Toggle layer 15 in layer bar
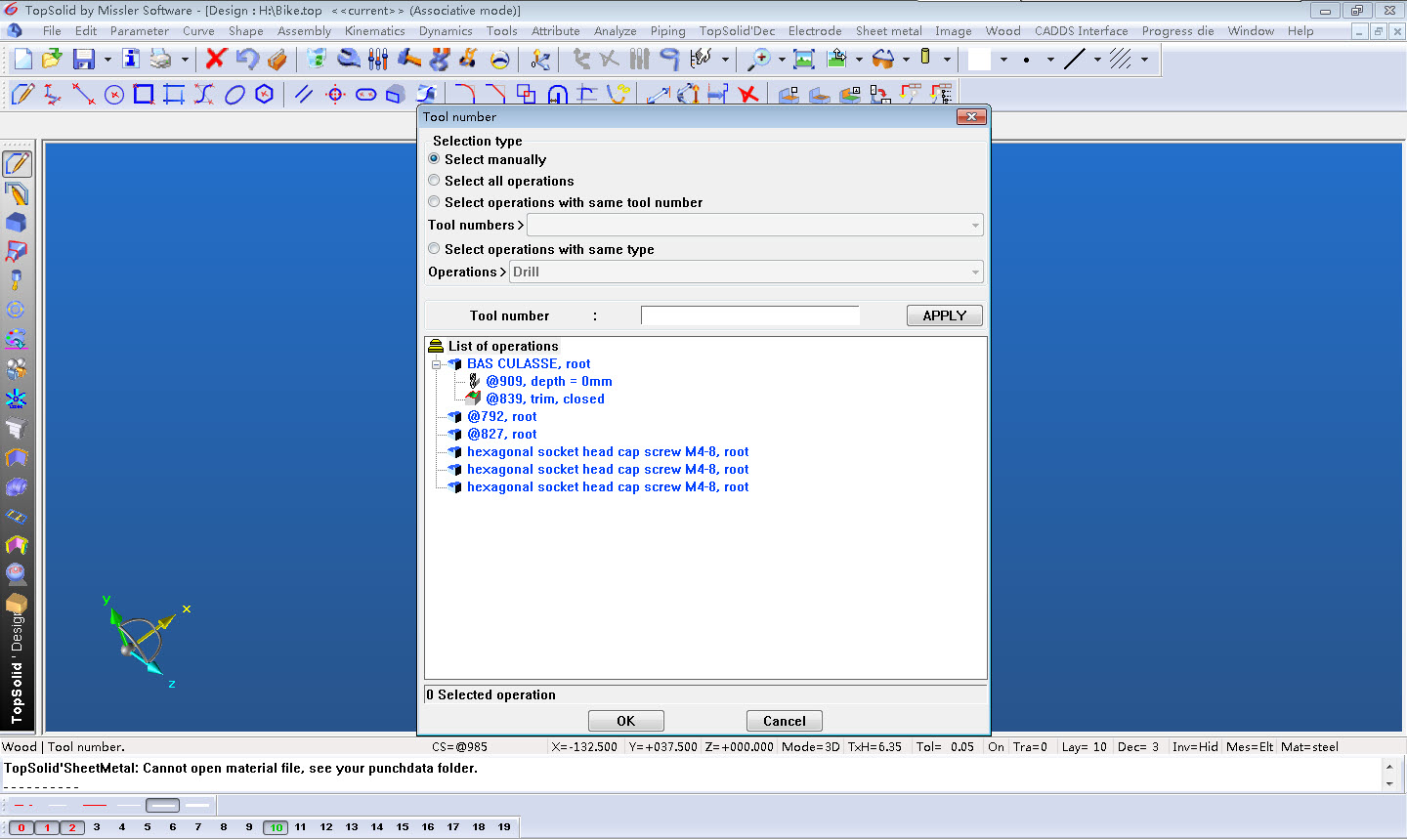 coord(403,827)
